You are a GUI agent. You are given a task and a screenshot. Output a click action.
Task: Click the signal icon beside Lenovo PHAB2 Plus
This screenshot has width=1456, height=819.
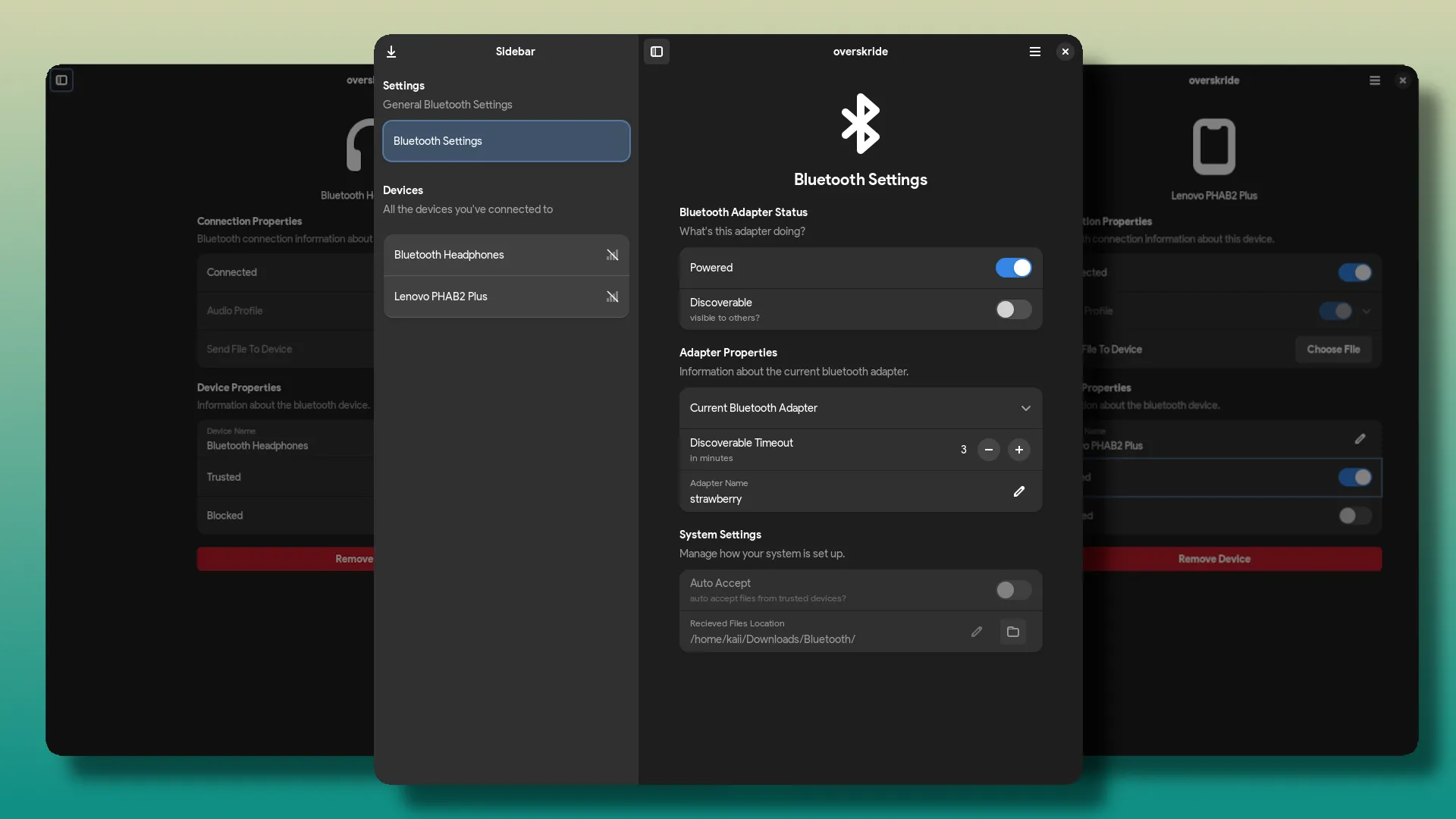612,297
